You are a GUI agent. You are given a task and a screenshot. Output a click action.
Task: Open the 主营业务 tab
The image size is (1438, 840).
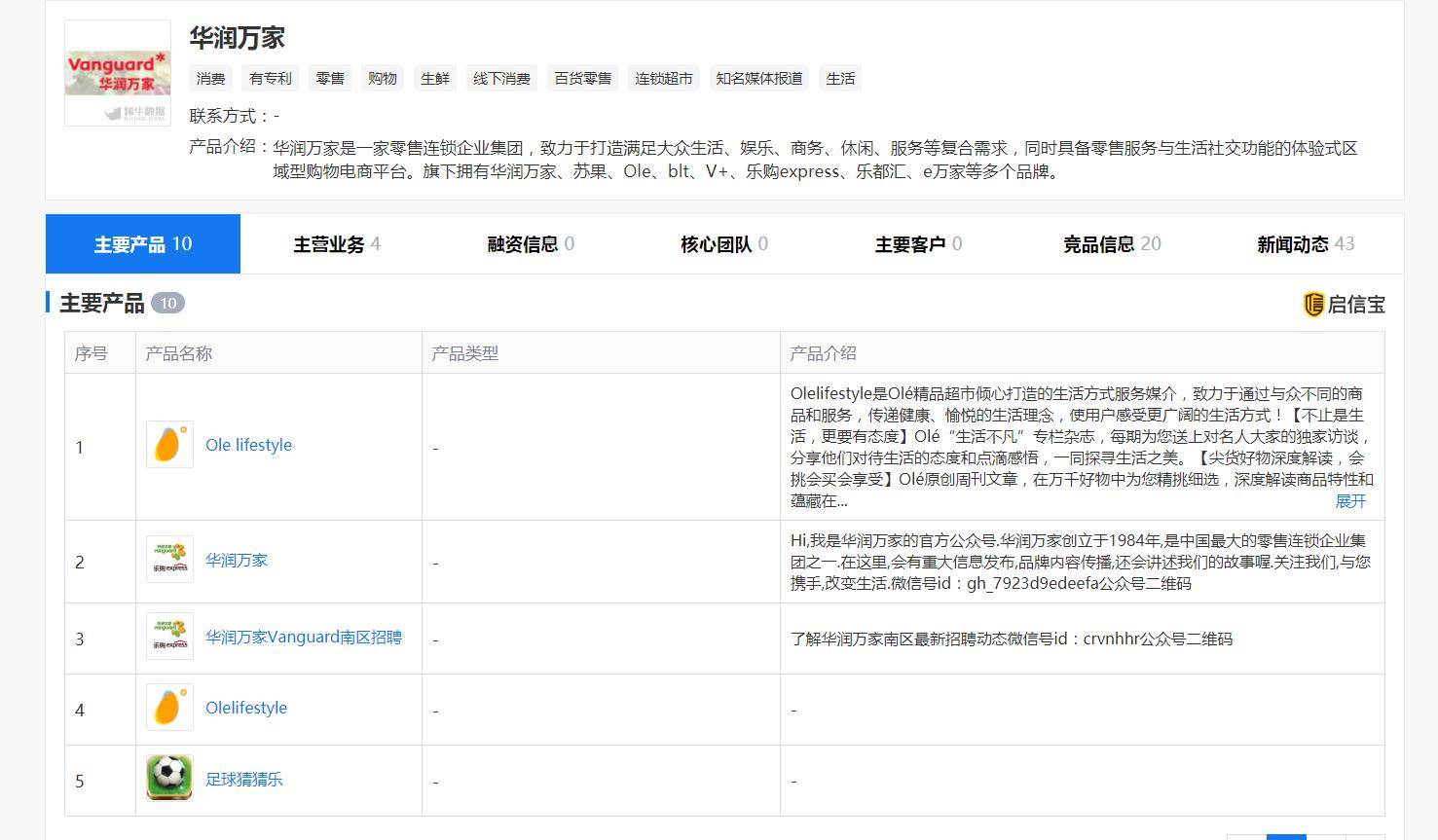pos(337,244)
